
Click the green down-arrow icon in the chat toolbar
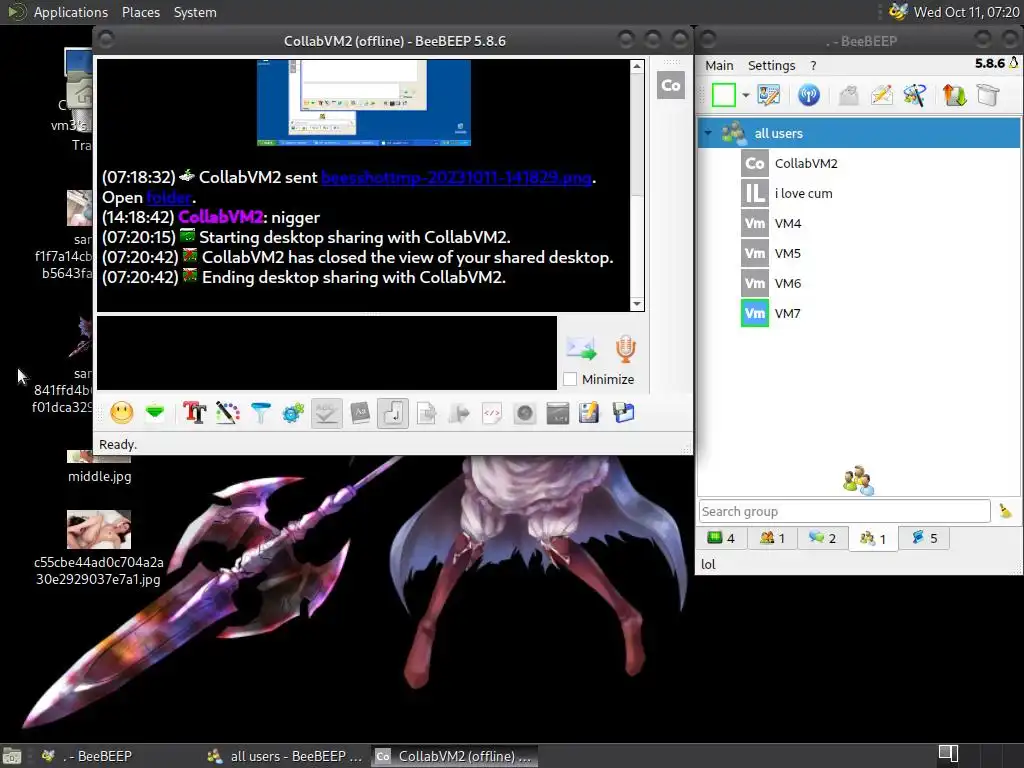155,413
